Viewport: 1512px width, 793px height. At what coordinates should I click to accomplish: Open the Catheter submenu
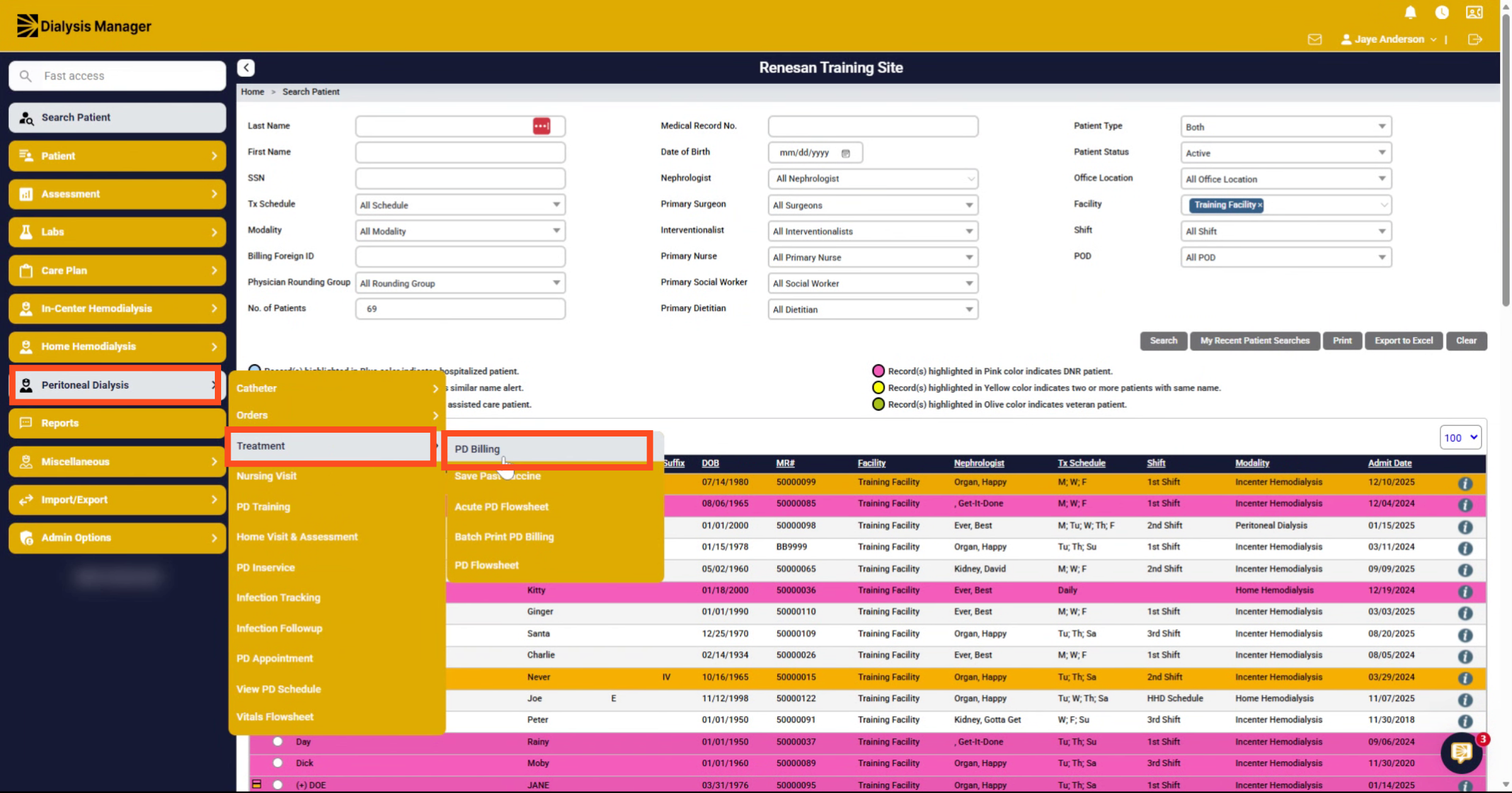pos(337,388)
